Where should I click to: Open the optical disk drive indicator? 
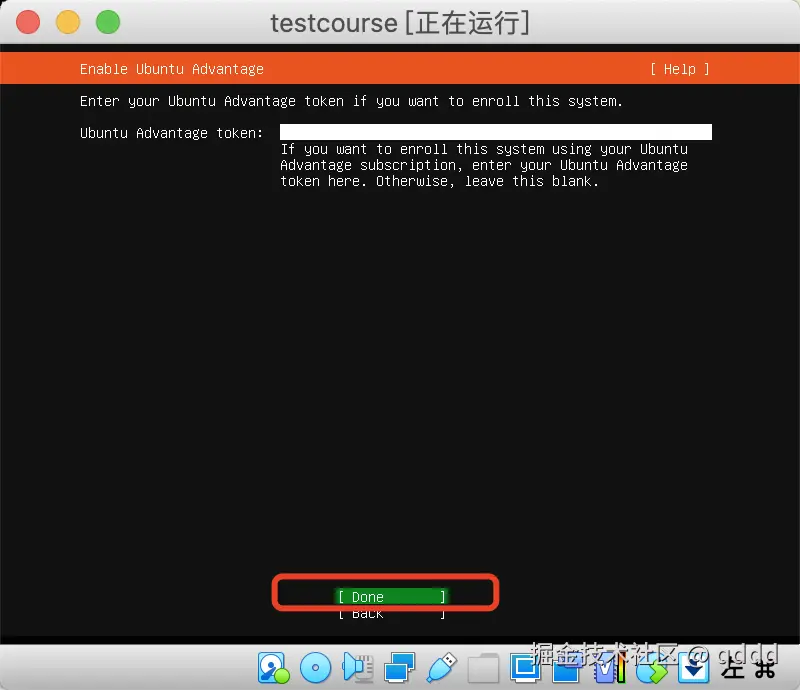(x=315, y=668)
